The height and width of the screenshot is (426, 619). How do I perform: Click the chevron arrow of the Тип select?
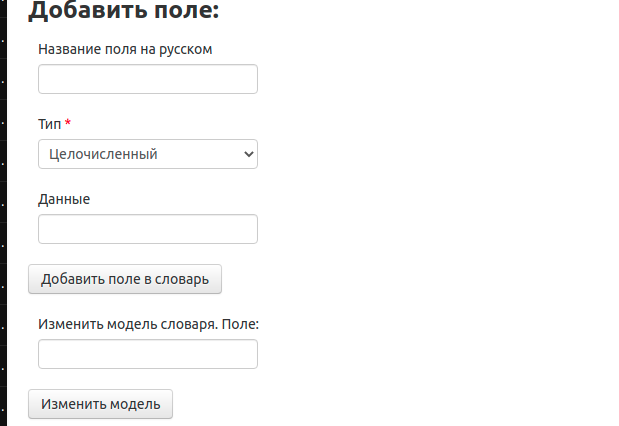click(249, 154)
